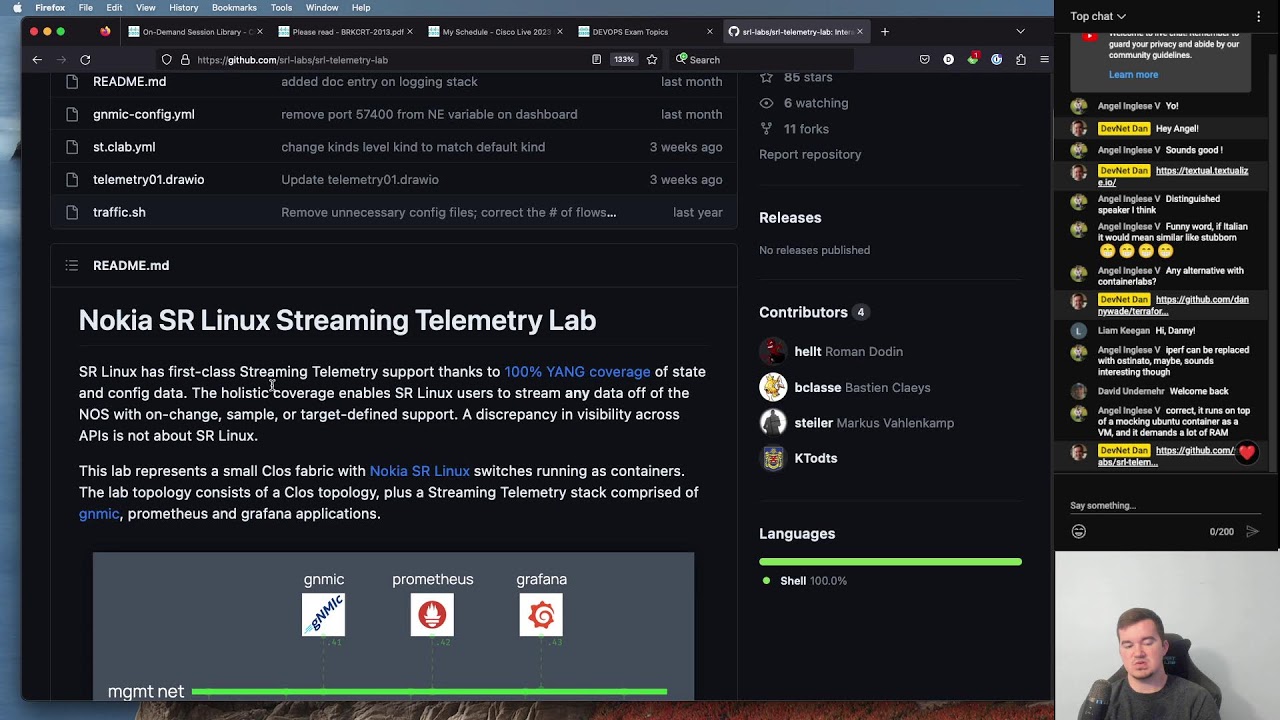1280x720 pixels.
Task: Open the telemetry01.drawio file
Action: click(148, 180)
